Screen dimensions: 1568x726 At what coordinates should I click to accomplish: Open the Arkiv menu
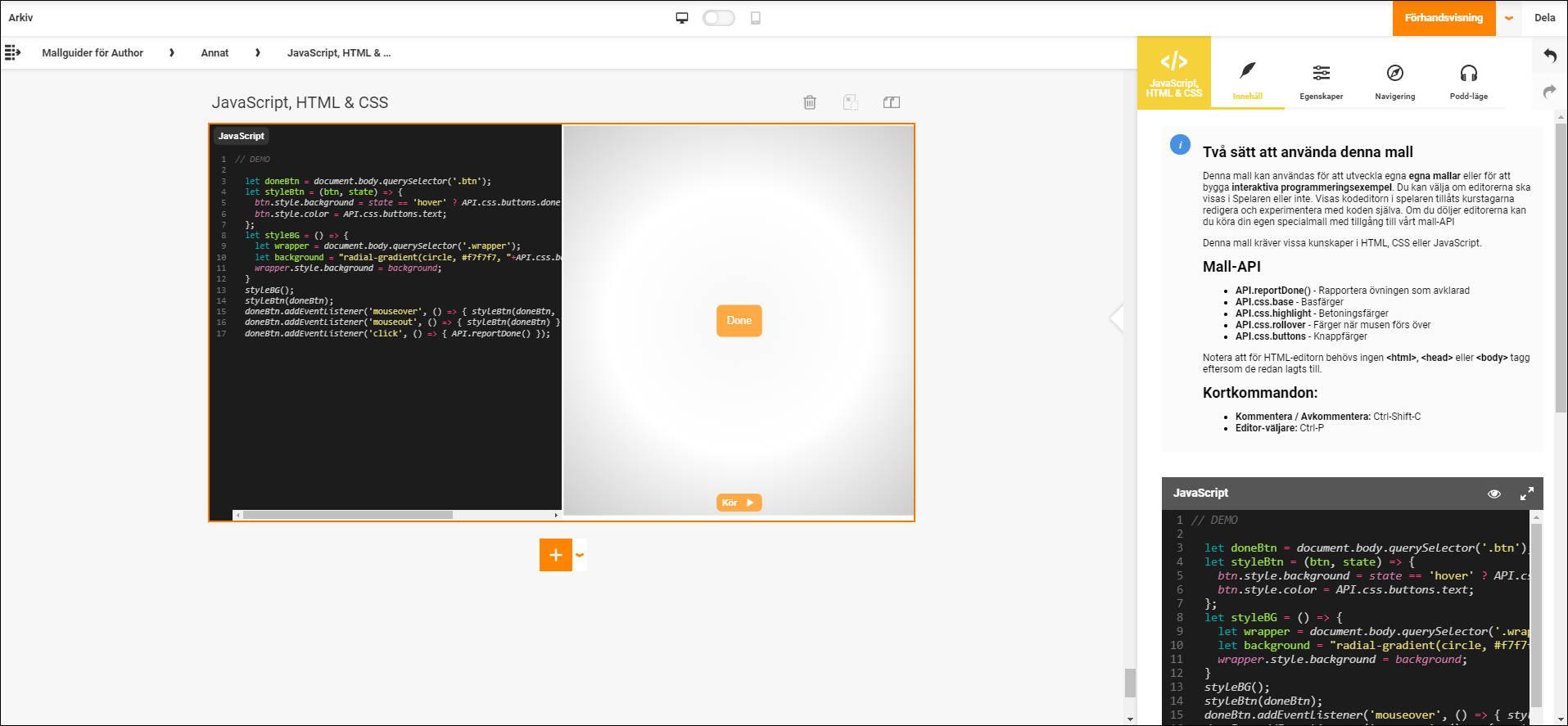pos(20,18)
